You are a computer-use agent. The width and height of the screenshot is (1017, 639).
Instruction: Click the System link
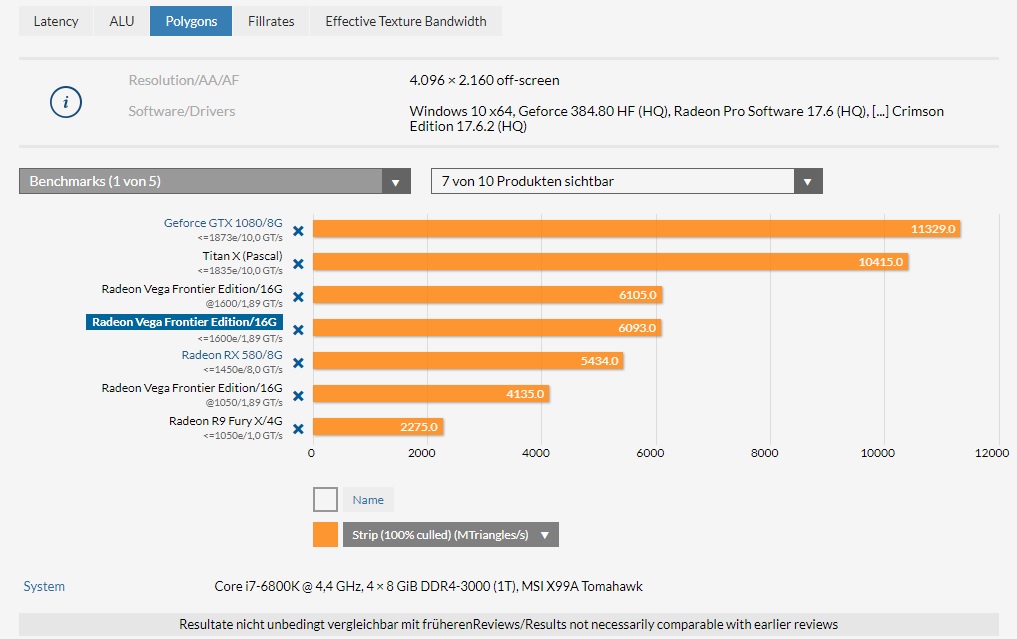(x=44, y=586)
